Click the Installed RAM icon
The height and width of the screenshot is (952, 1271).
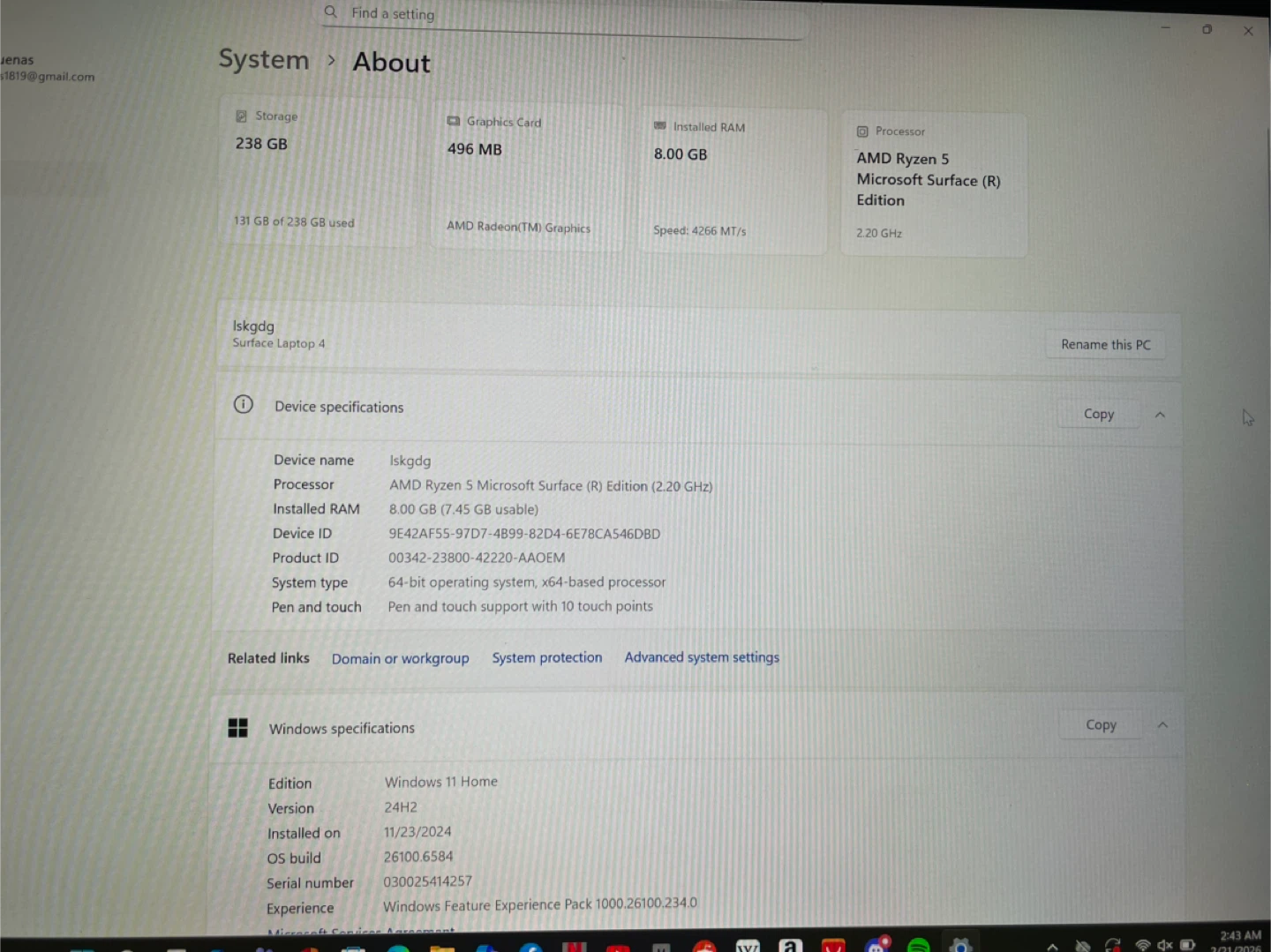point(659,126)
